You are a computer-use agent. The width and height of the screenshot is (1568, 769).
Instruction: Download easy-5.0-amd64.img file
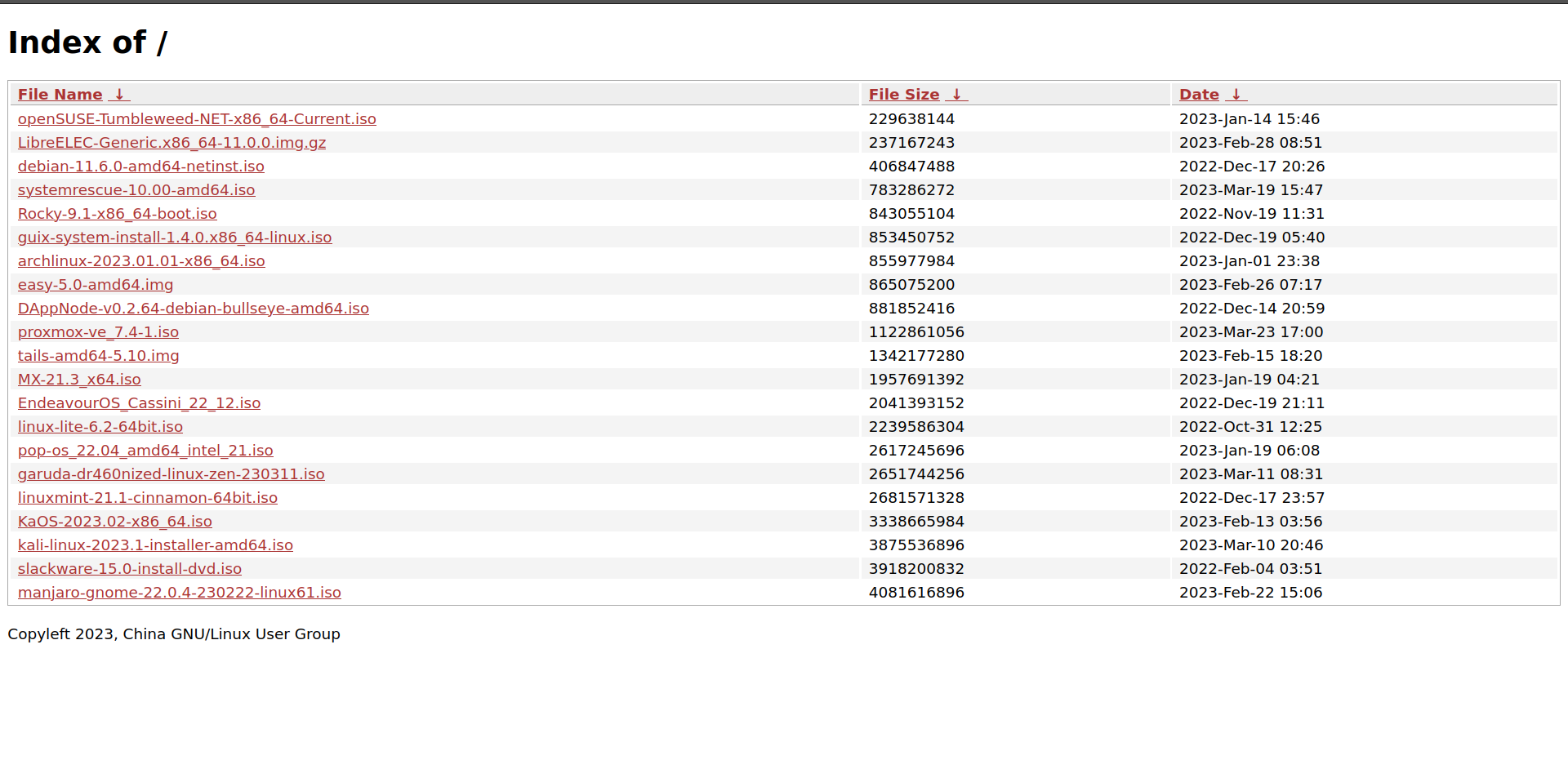[96, 285]
